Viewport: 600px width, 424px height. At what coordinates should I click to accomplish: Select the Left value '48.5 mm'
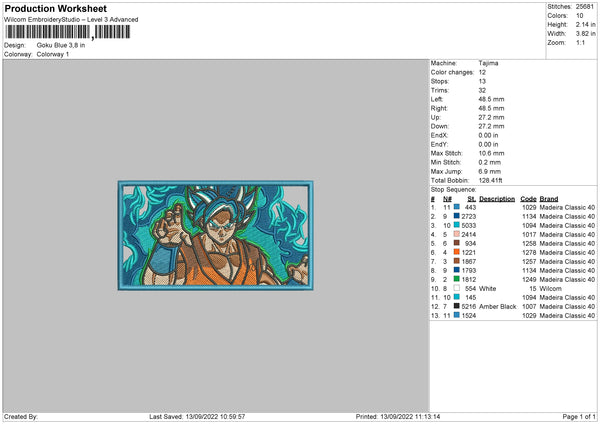tap(491, 99)
